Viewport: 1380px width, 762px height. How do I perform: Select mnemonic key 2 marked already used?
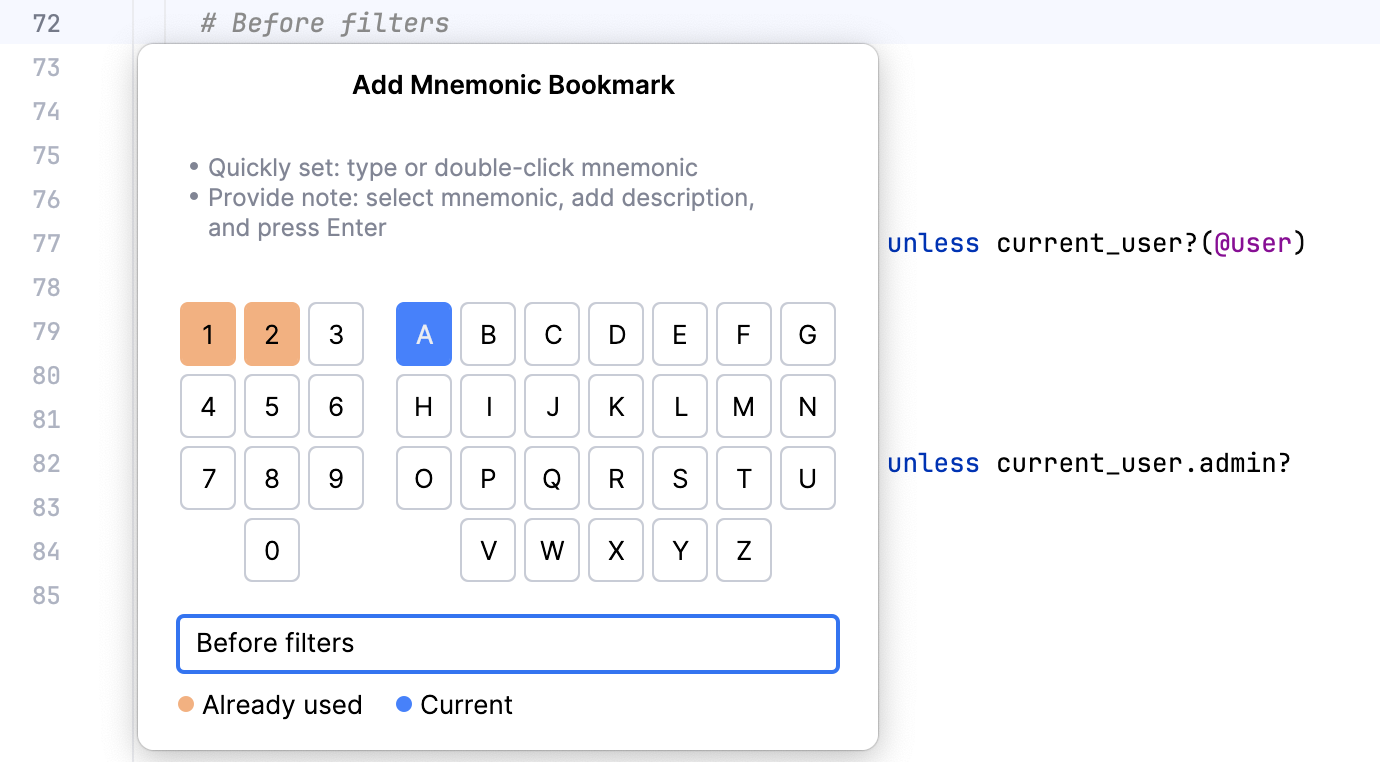272,334
